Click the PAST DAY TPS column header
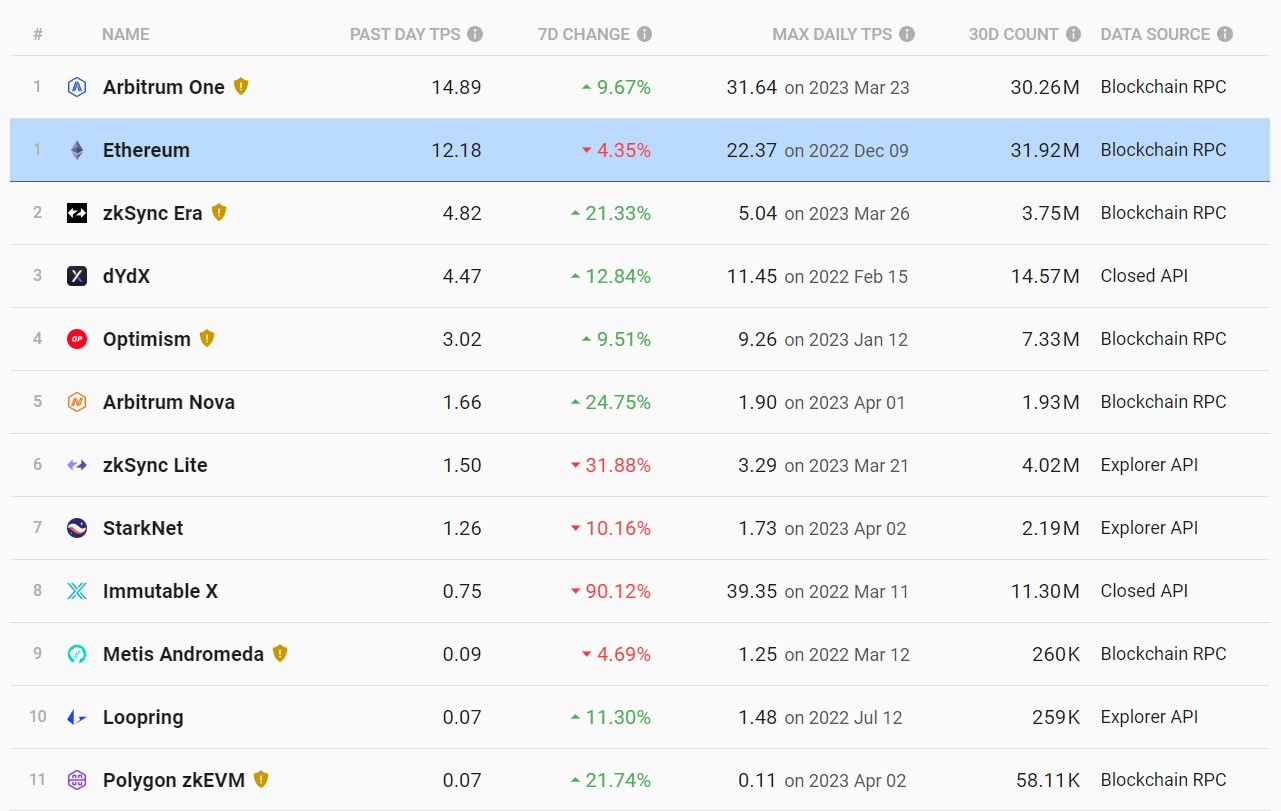This screenshot has width=1281, height=811. (405, 34)
